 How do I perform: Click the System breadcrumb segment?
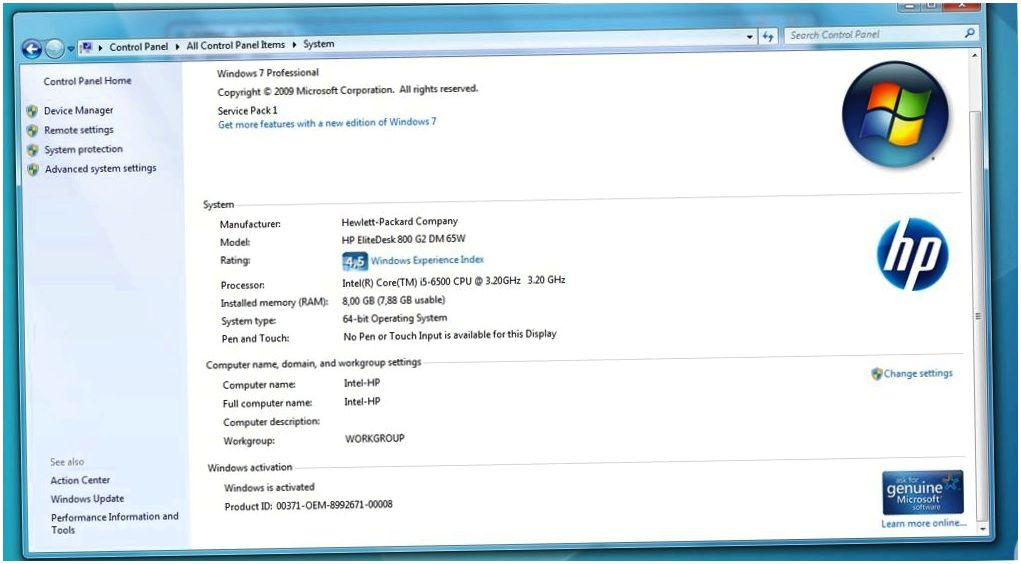pos(319,44)
